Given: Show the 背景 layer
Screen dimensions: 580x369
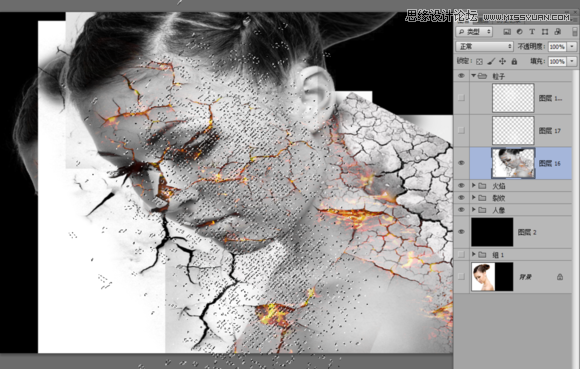Looking at the screenshot, I should (x=461, y=277).
